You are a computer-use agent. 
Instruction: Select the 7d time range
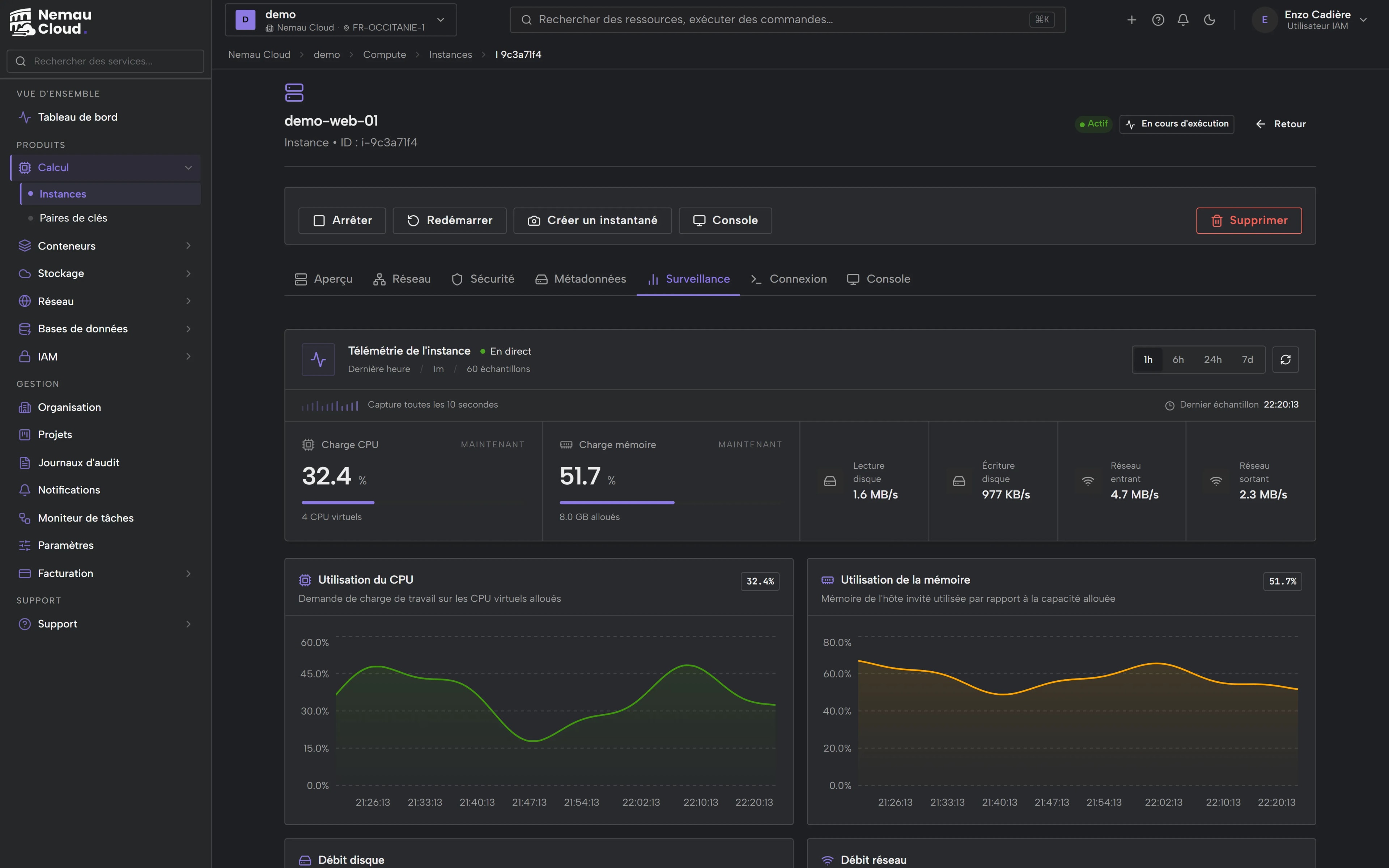click(x=1247, y=359)
